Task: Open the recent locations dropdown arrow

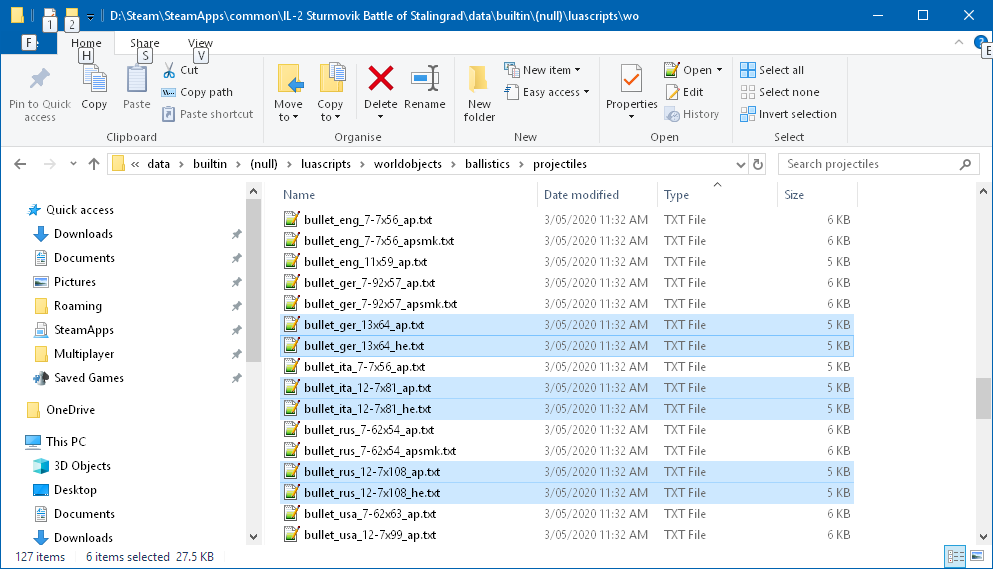Action: [73, 164]
